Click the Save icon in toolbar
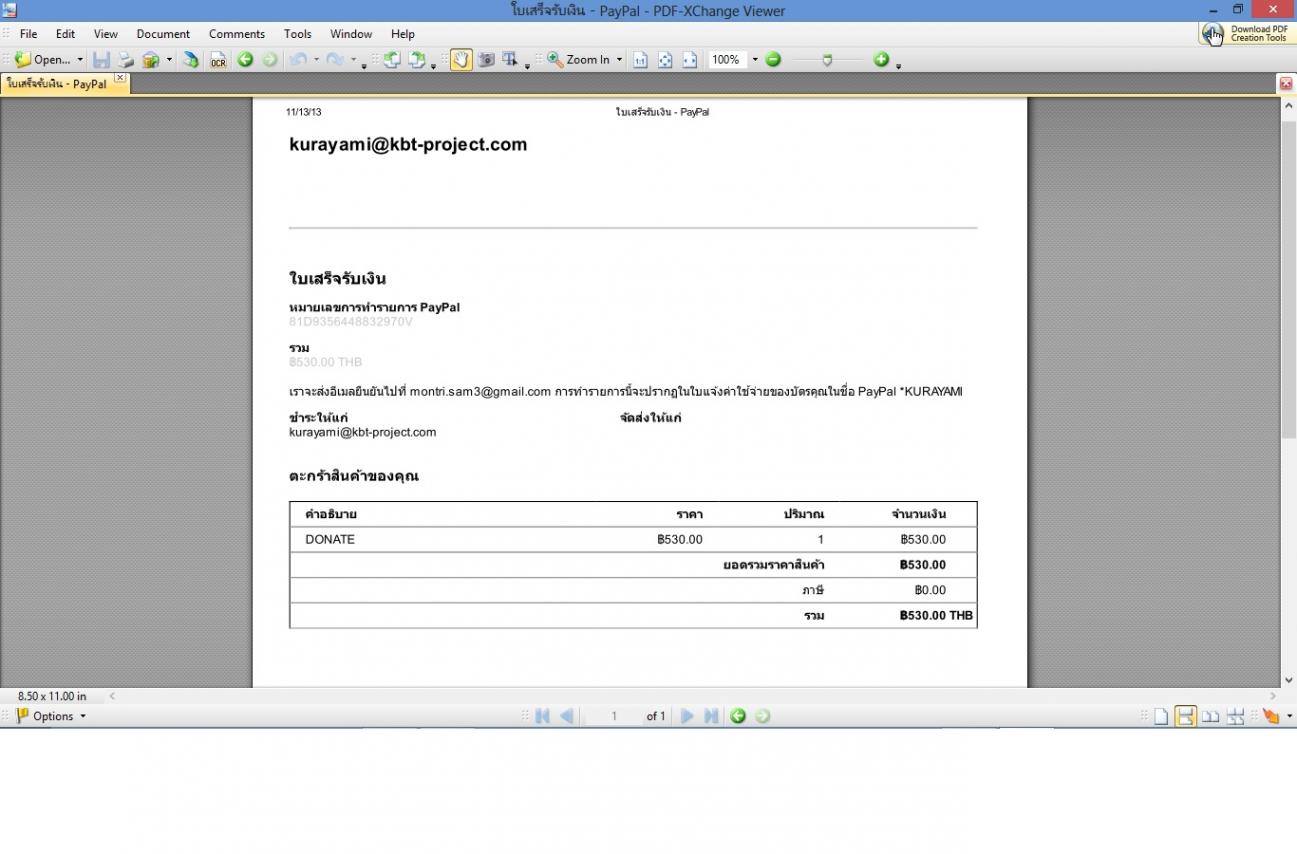The width and height of the screenshot is (1297, 854). click(101, 60)
